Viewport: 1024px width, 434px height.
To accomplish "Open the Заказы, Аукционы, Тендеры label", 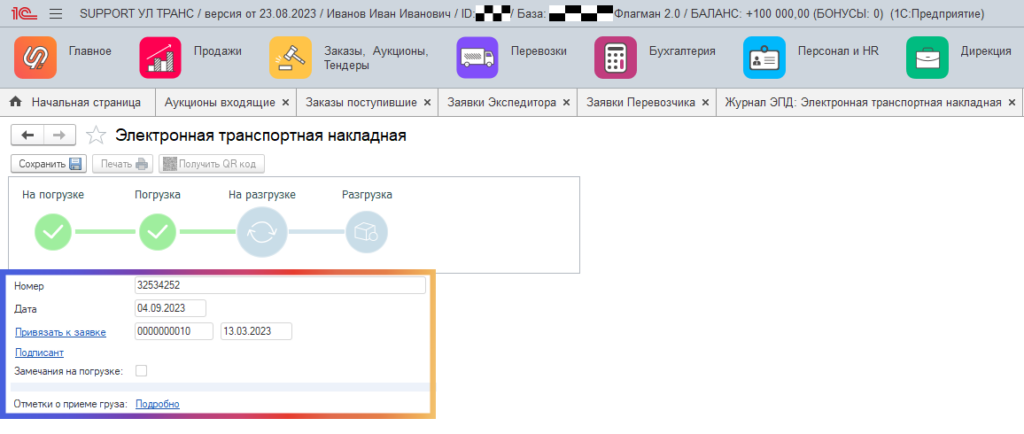I will coord(376,58).
